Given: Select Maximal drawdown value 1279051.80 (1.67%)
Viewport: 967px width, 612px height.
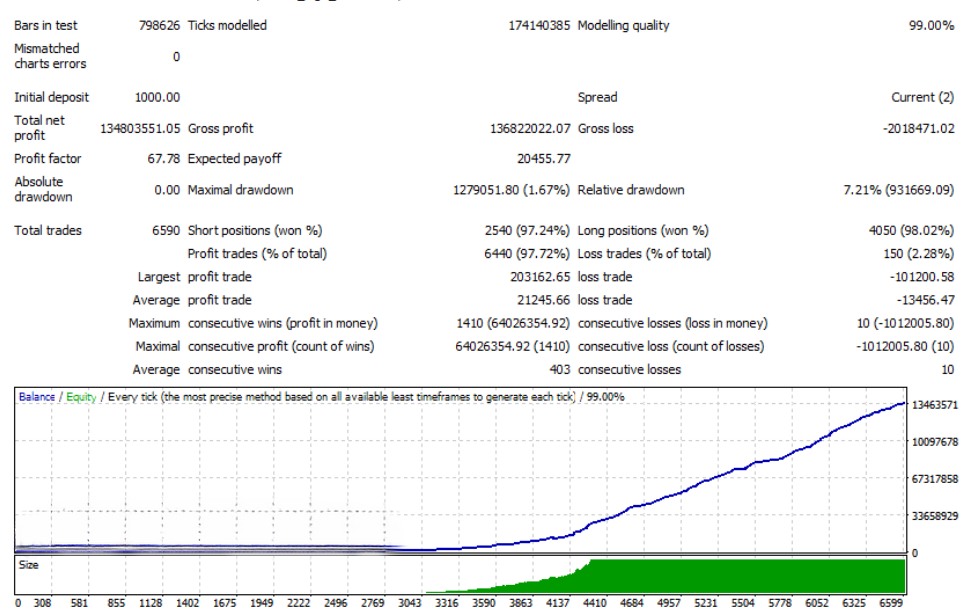Looking at the screenshot, I should (511, 190).
